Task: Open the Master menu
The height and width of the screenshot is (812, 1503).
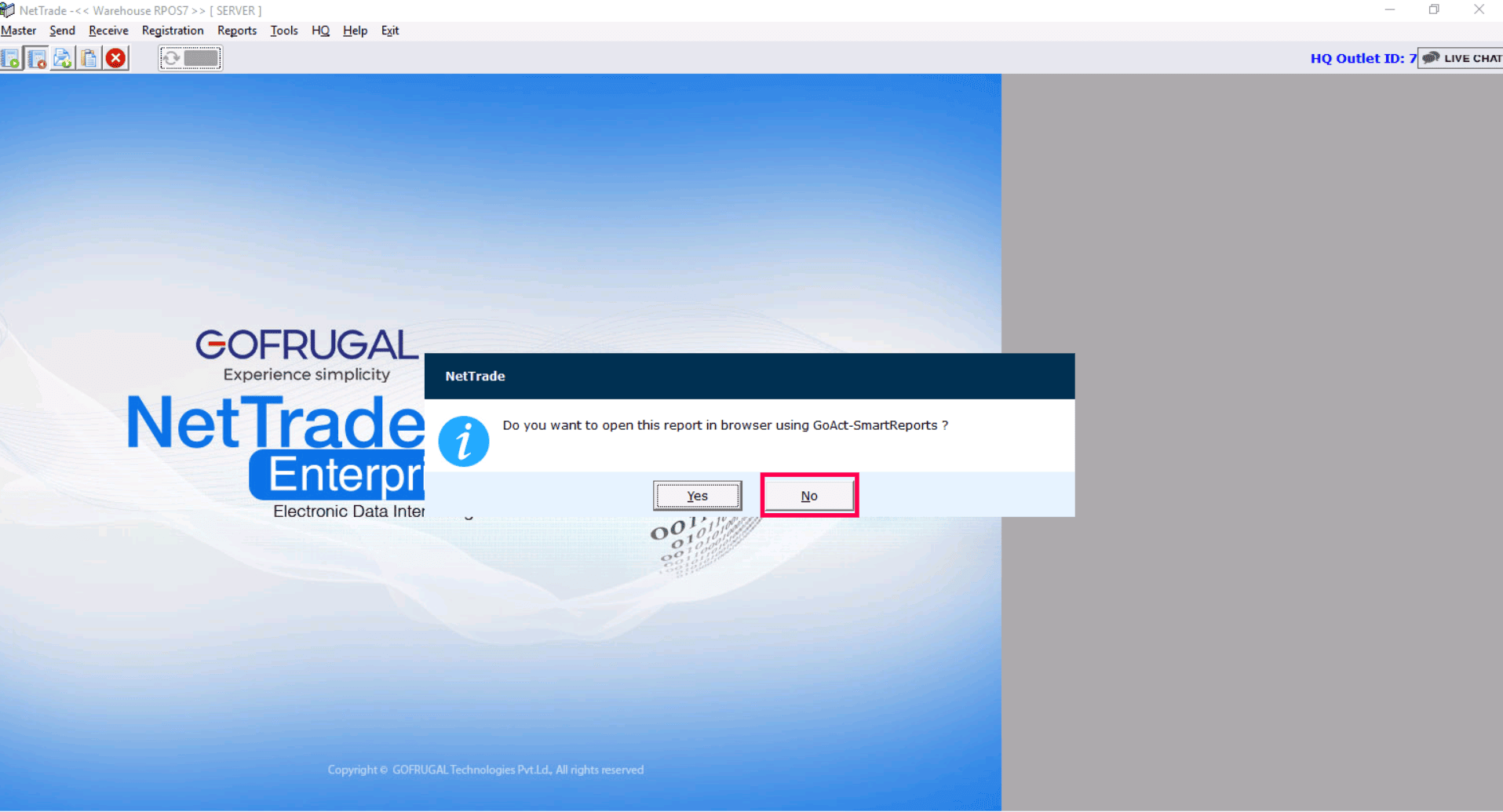Action: (19, 31)
